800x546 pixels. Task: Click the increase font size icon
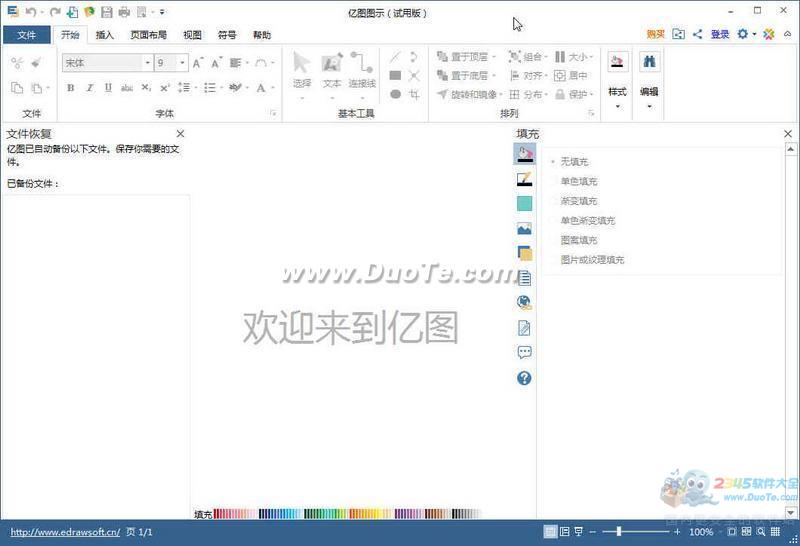(197, 63)
